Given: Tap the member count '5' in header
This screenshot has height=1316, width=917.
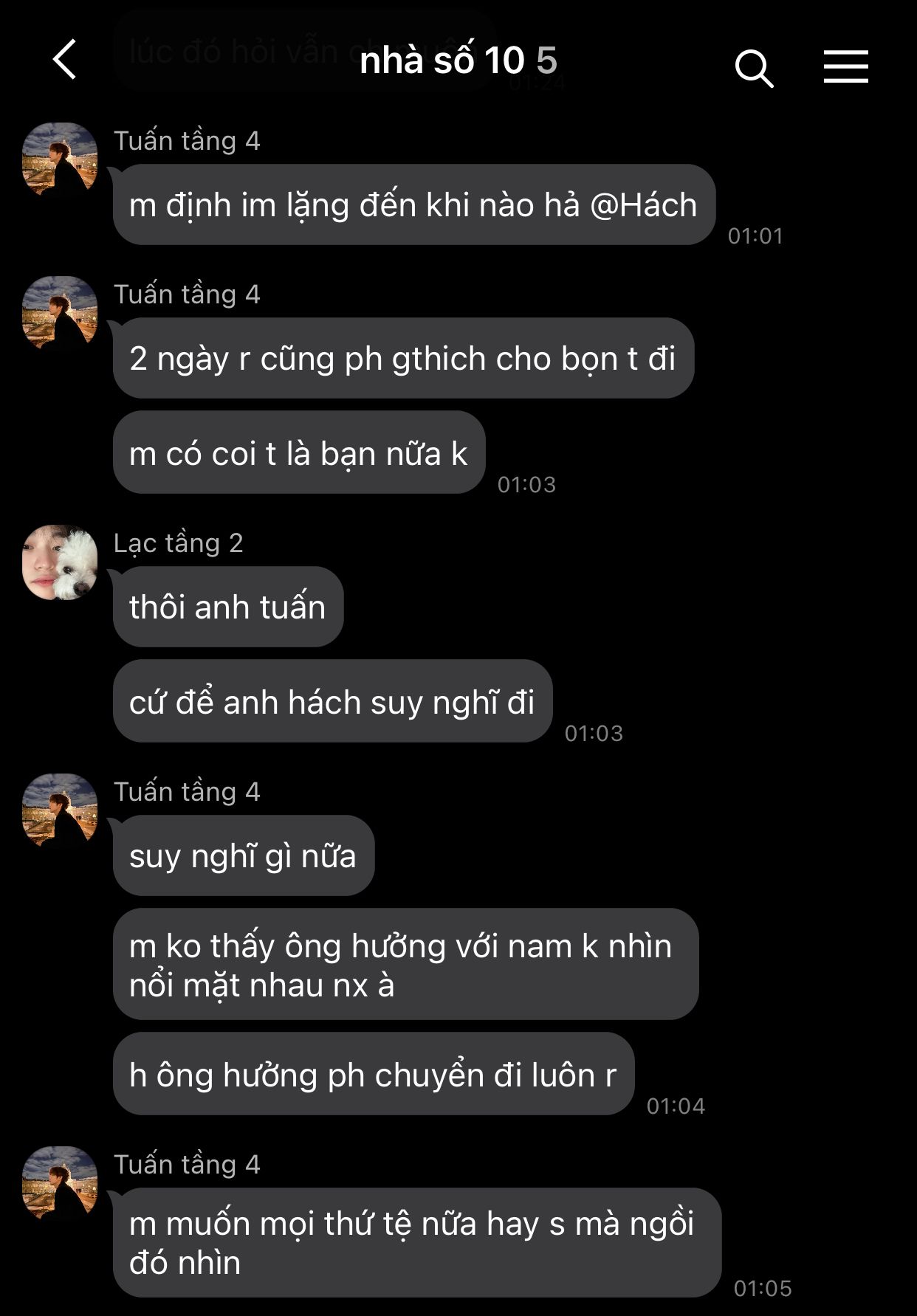Looking at the screenshot, I should pyautogui.click(x=546, y=61).
